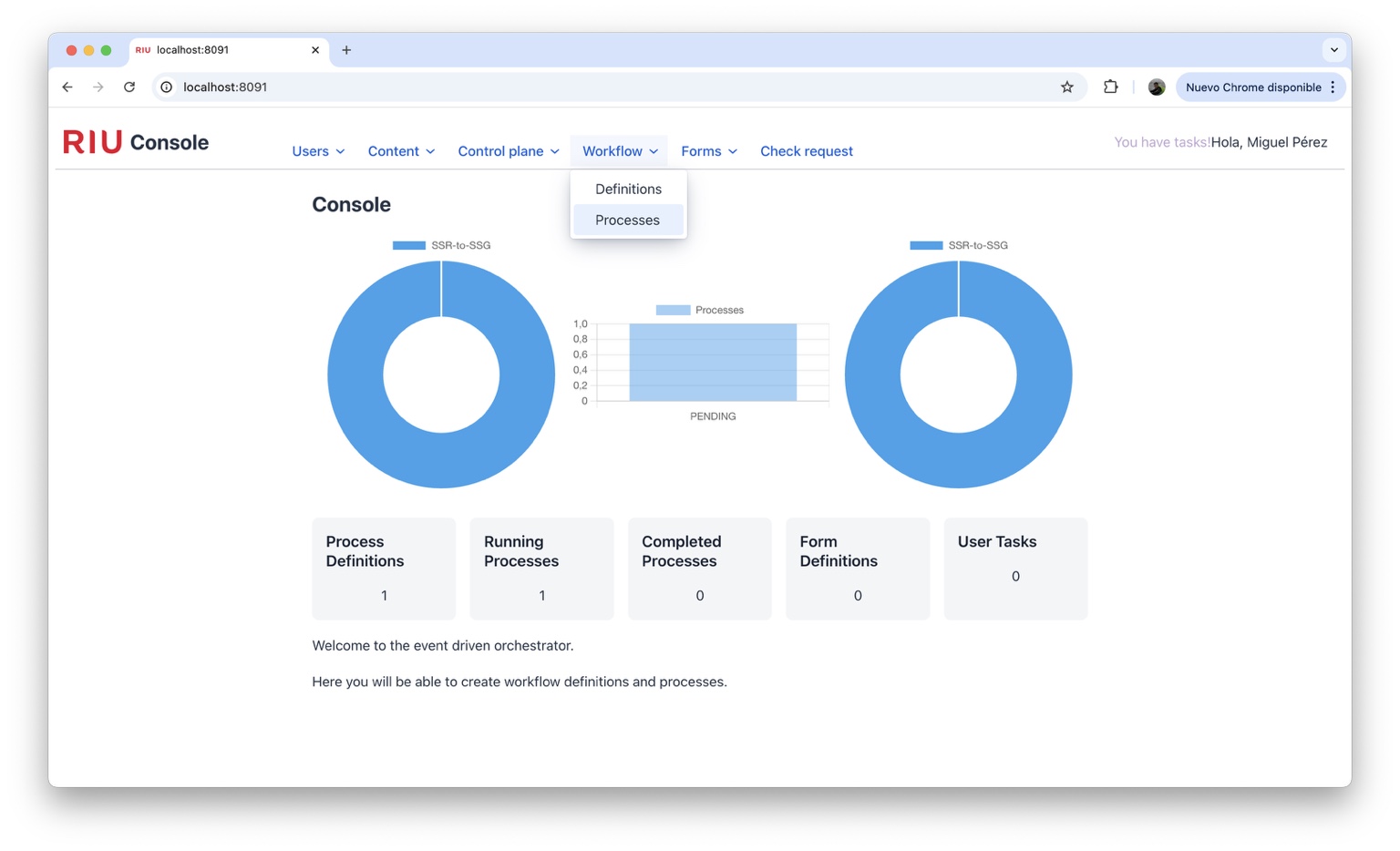Click the RIU Console logo
Viewport: 1400px width, 851px height.
[135, 142]
